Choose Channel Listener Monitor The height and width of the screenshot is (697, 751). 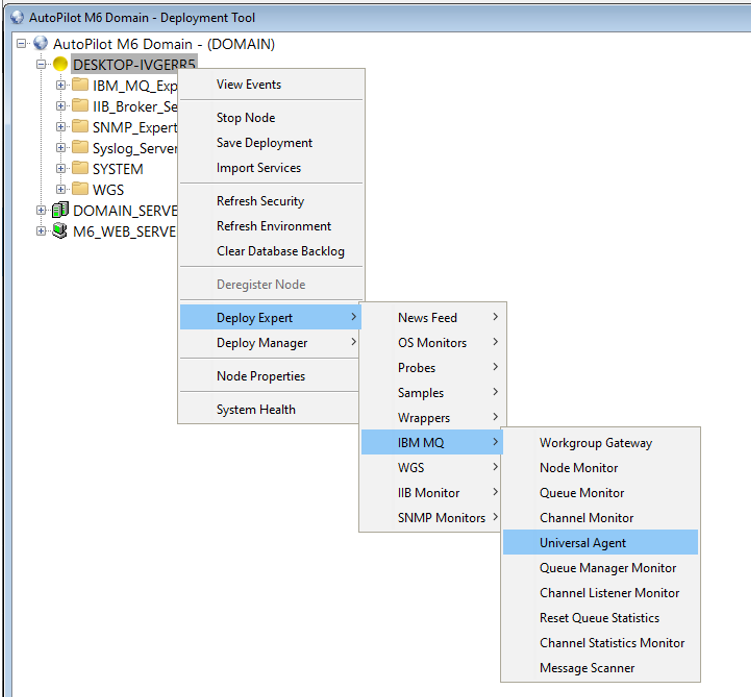click(x=601, y=593)
